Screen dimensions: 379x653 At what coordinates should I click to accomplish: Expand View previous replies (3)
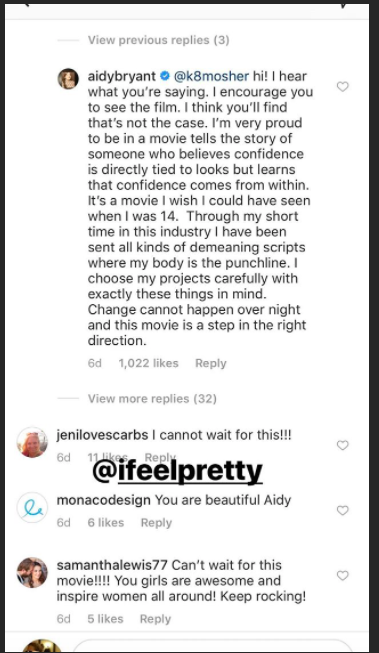pyautogui.click(x=158, y=40)
